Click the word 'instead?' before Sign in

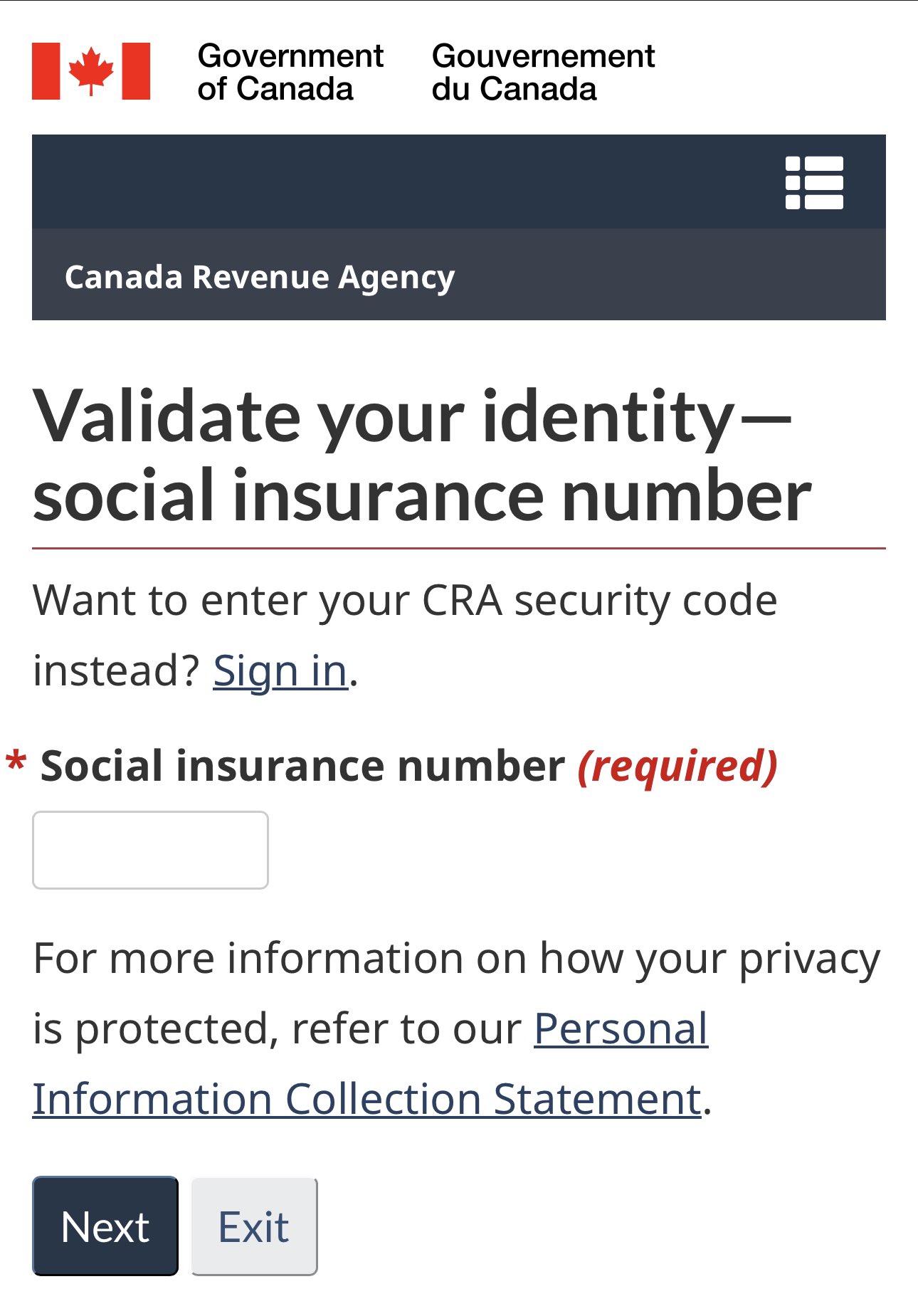click(118, 670)
